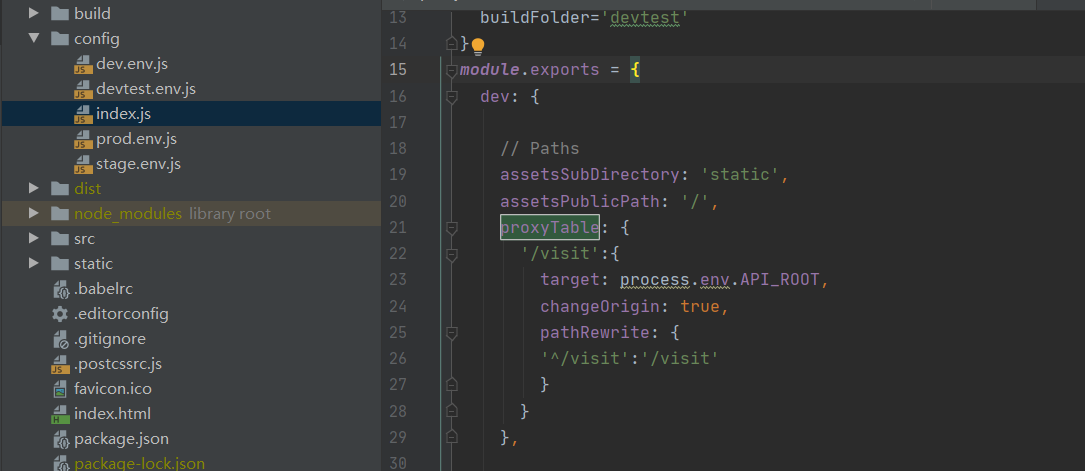Collapse '/visit' block fold line 22
Viewport: 1085px width, 471px height.
point(452,254)
